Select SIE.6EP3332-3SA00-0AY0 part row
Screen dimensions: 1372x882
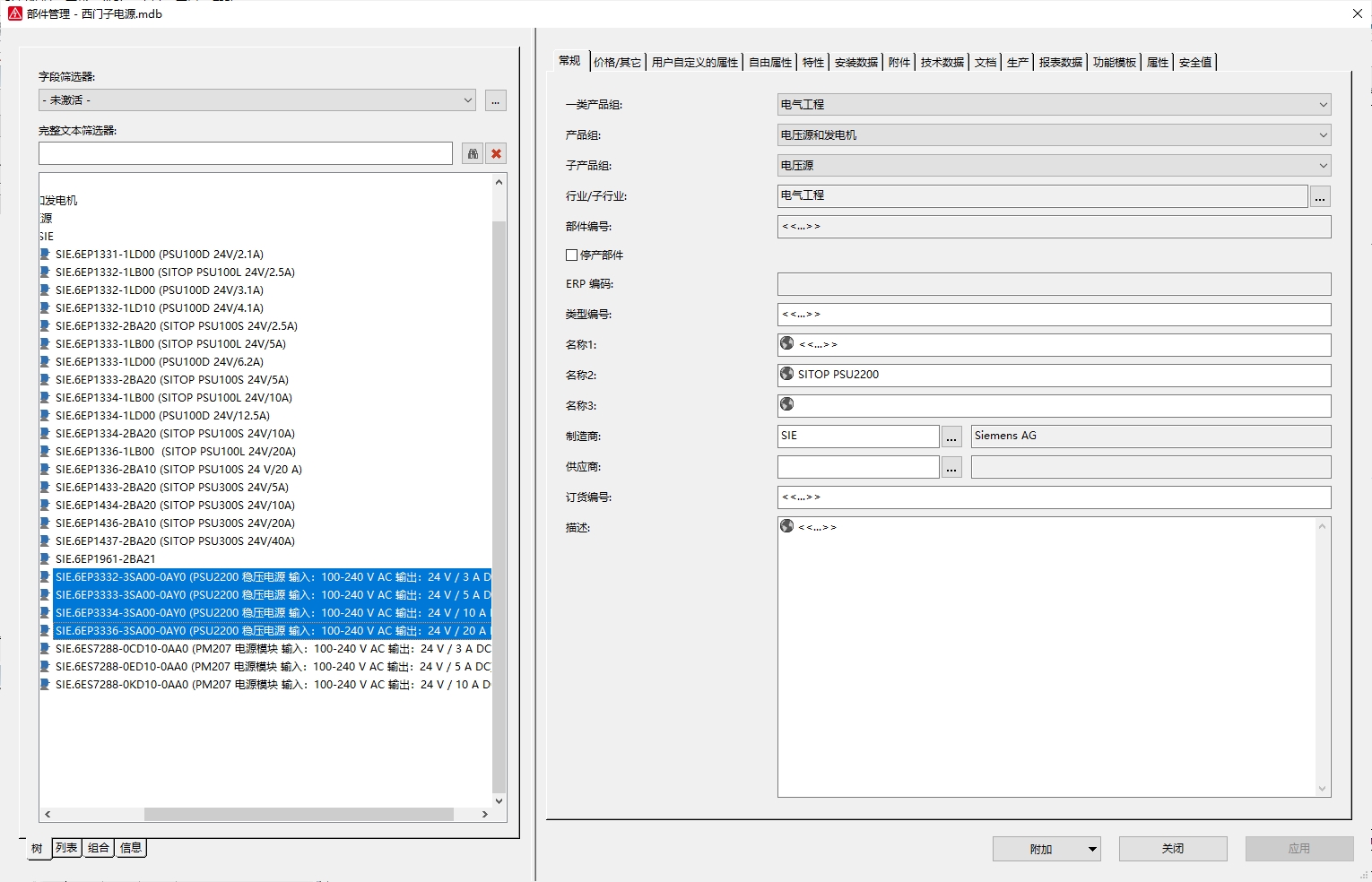[x=273, y=576]
